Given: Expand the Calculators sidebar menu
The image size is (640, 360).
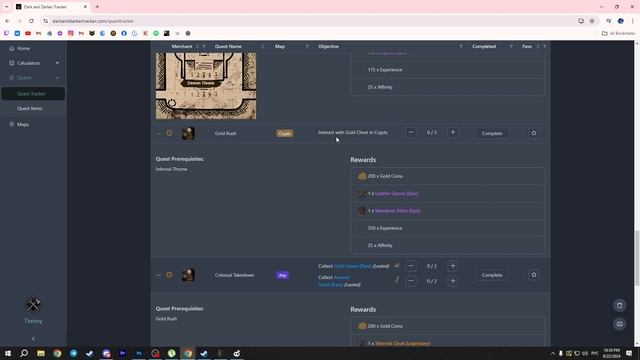Looking at the screenshot, I should (33, 63).
